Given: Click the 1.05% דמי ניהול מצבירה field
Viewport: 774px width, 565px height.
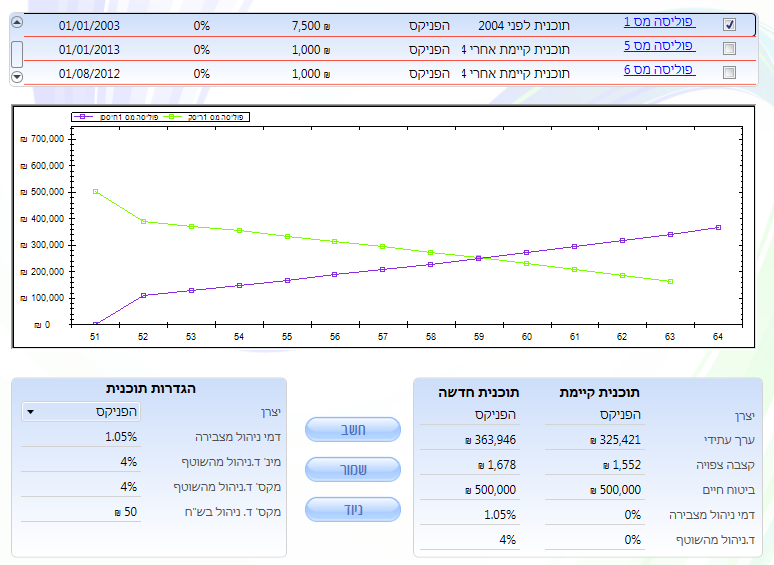Looking at the screenshot, I should click(81, 437).
